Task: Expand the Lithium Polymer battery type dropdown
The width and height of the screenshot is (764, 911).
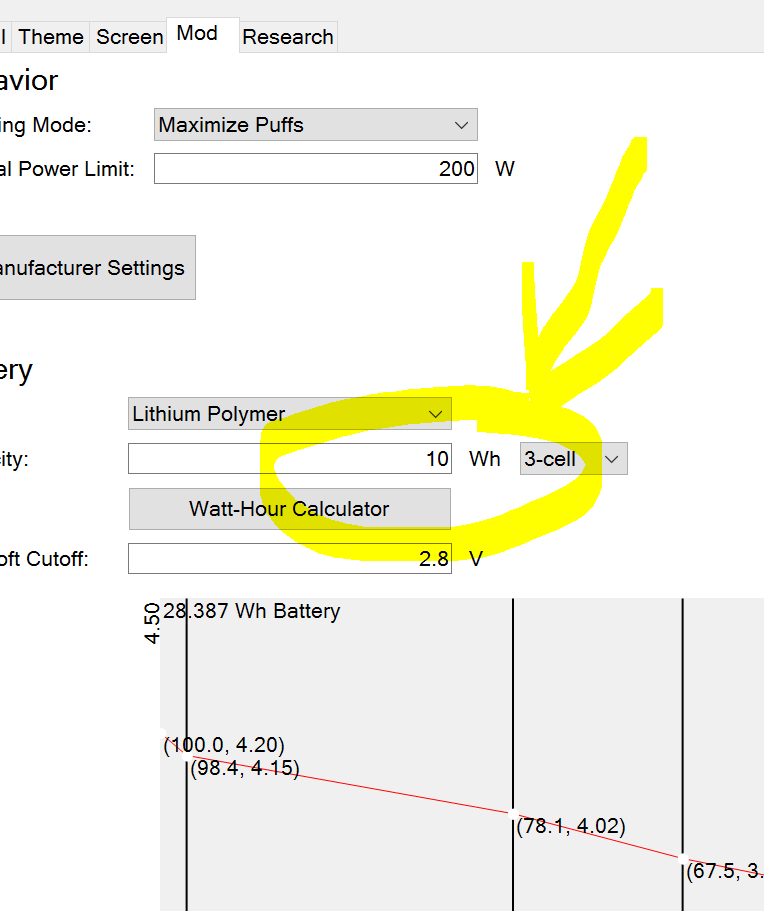Action: tap(290, 414)
